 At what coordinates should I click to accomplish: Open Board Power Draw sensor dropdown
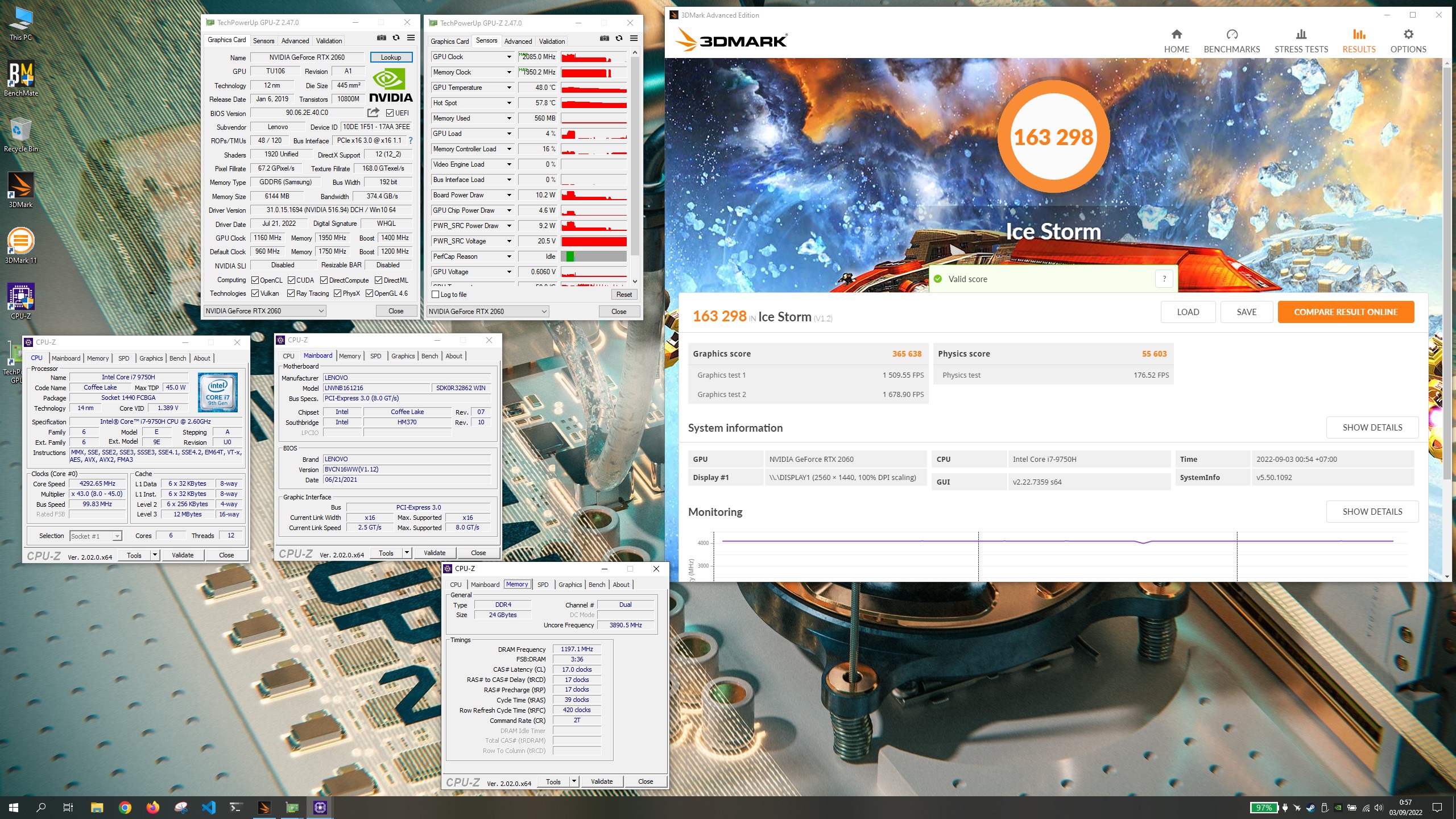coord(509,195)
